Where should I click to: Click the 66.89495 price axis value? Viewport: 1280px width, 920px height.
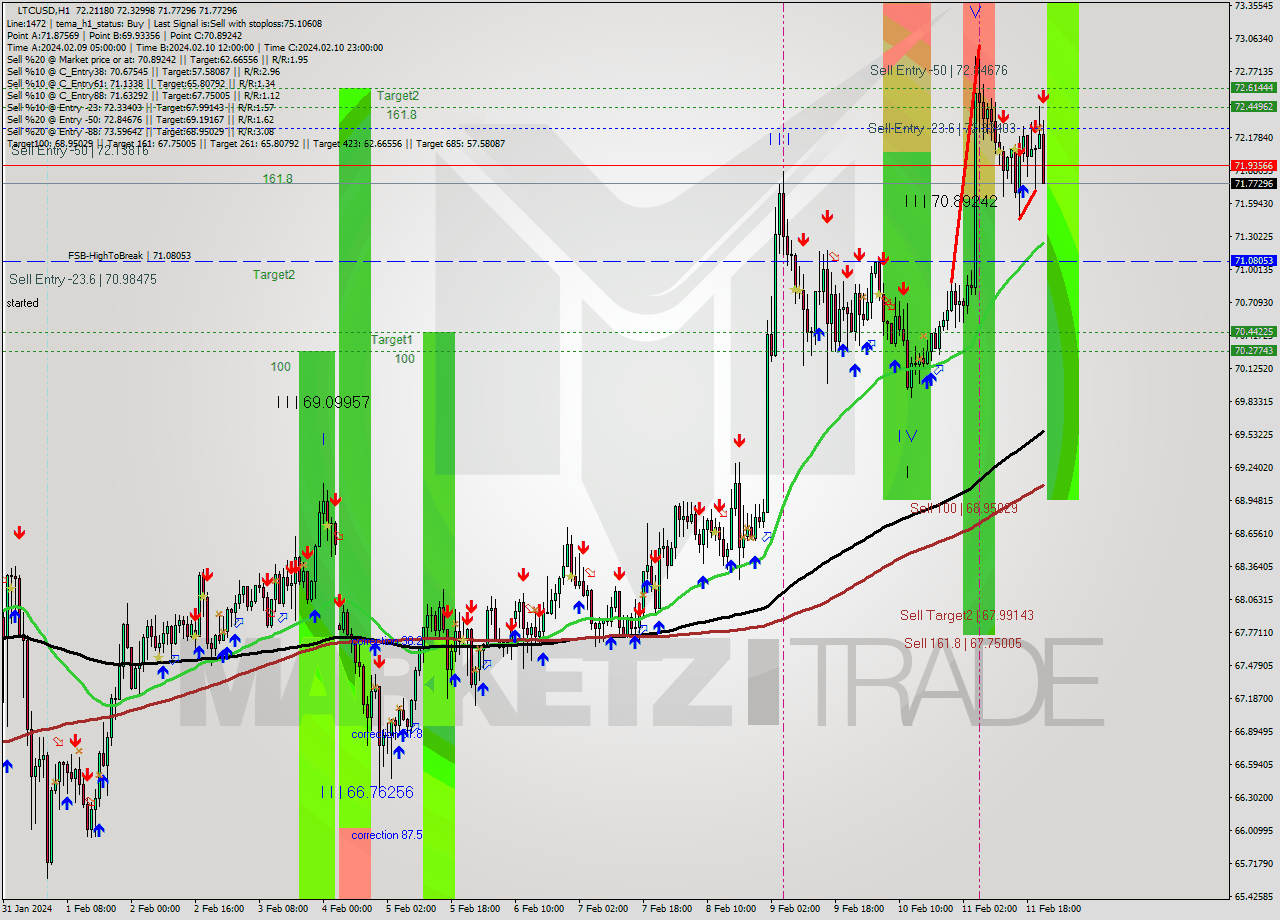pos(1253,732)
